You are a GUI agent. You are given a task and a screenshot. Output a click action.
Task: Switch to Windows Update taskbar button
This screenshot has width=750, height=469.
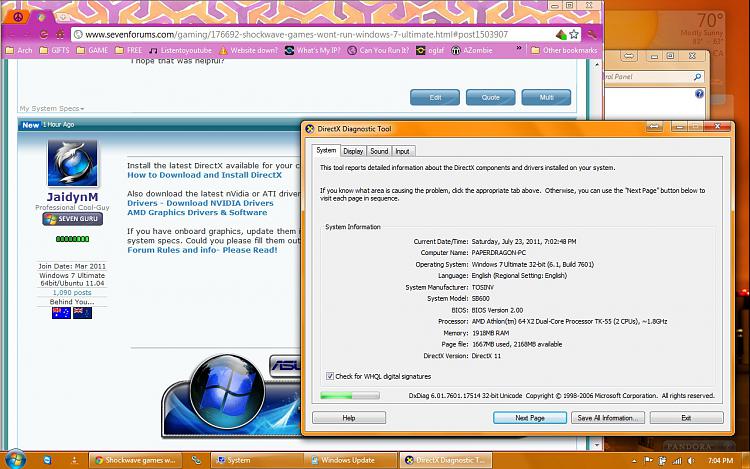(350, 460)
